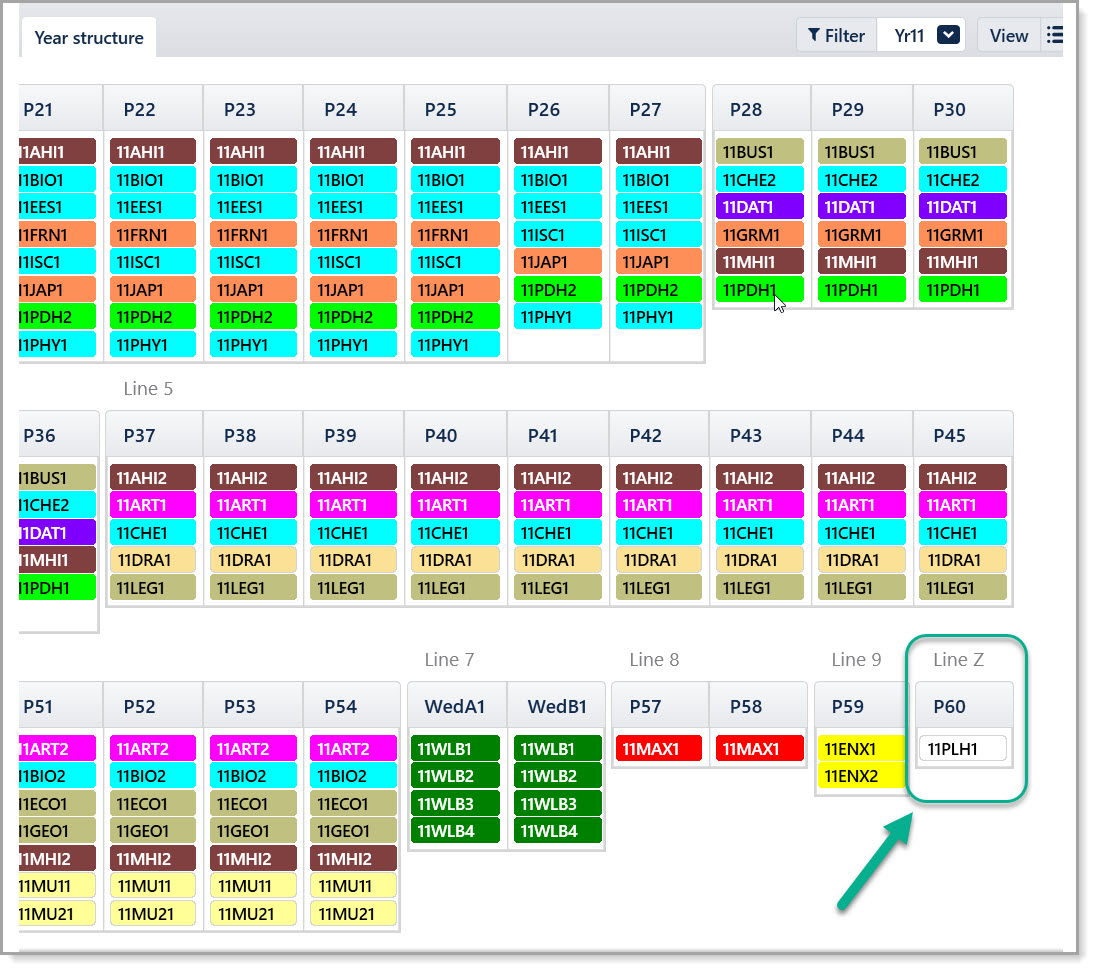The height and width of the screenshot is (971, 1095).
Task: Click 11GEO1 class in column P52
Action: click(153, 831)
